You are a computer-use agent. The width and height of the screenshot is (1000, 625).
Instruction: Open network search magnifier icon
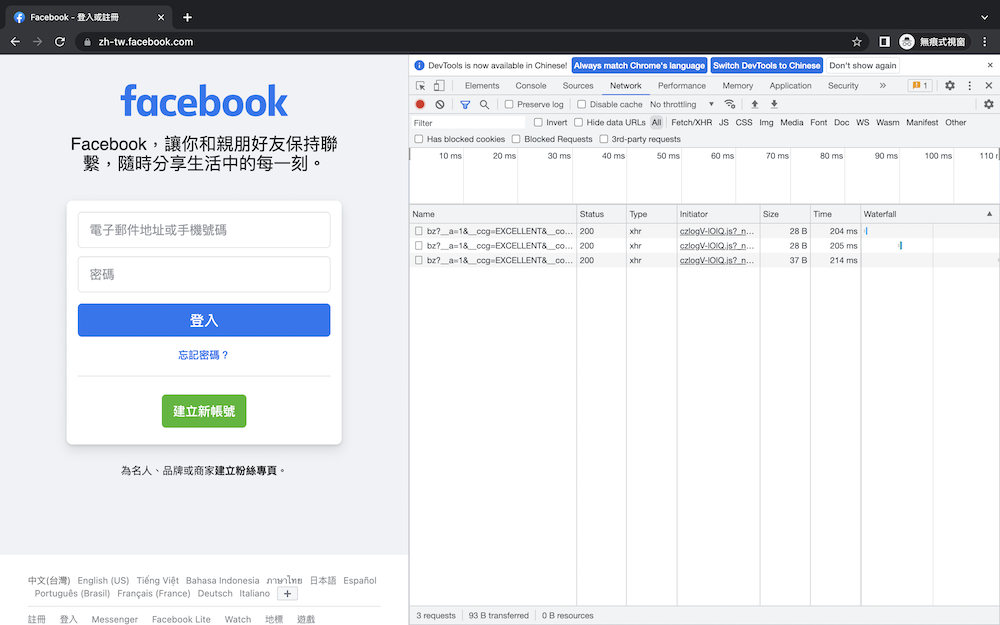pos(484,104)
